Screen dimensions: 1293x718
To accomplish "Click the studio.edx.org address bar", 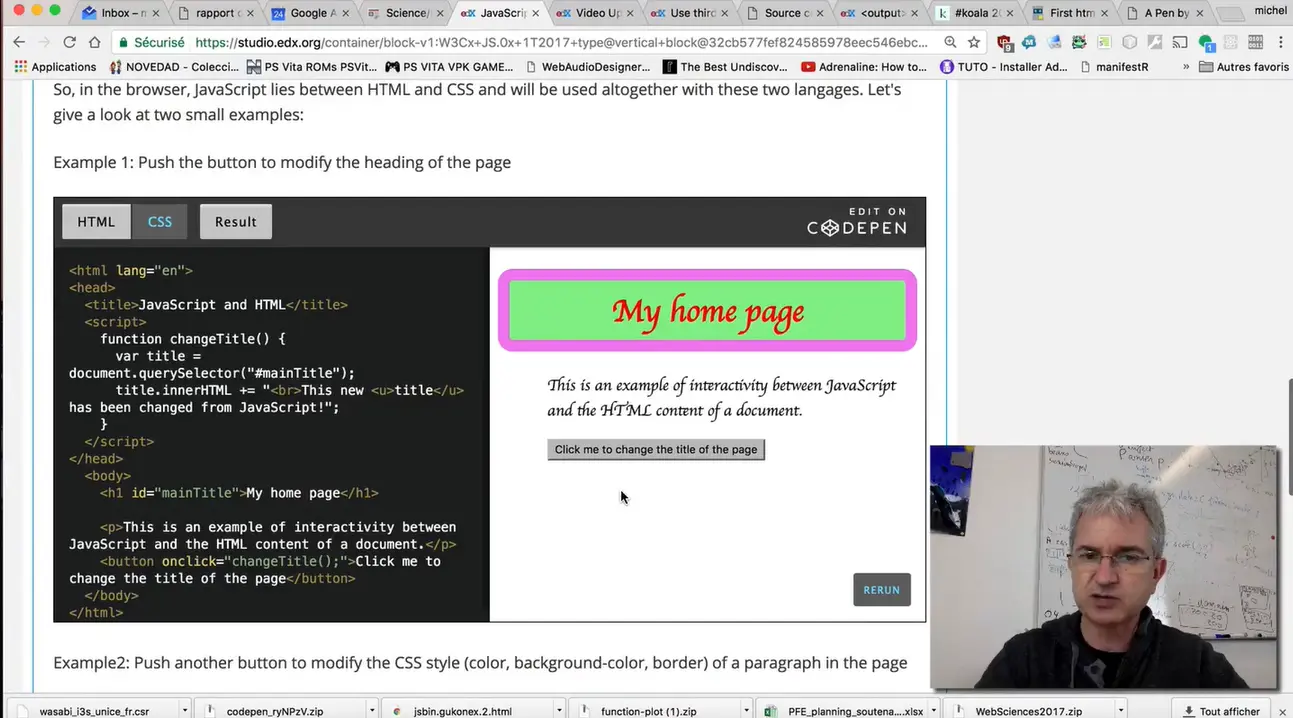I will click(560, 42).
